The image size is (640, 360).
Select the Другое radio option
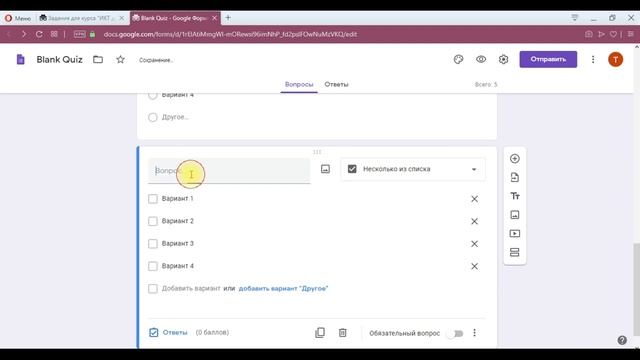coord(153,118)
